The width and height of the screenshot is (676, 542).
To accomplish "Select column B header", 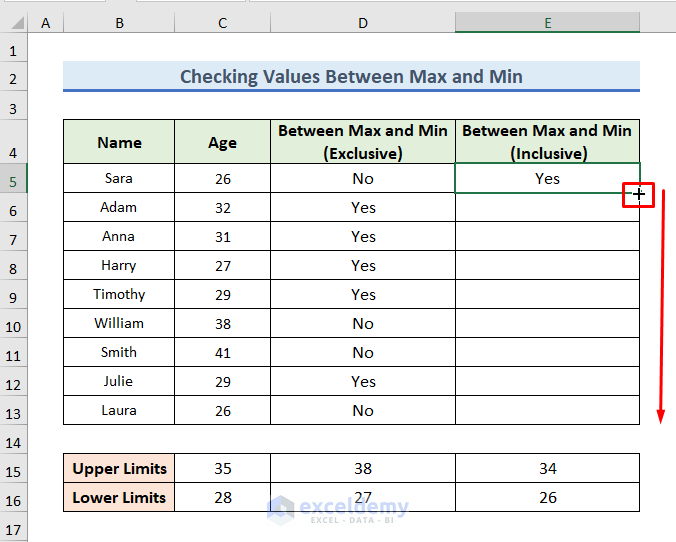I will 119,23.
